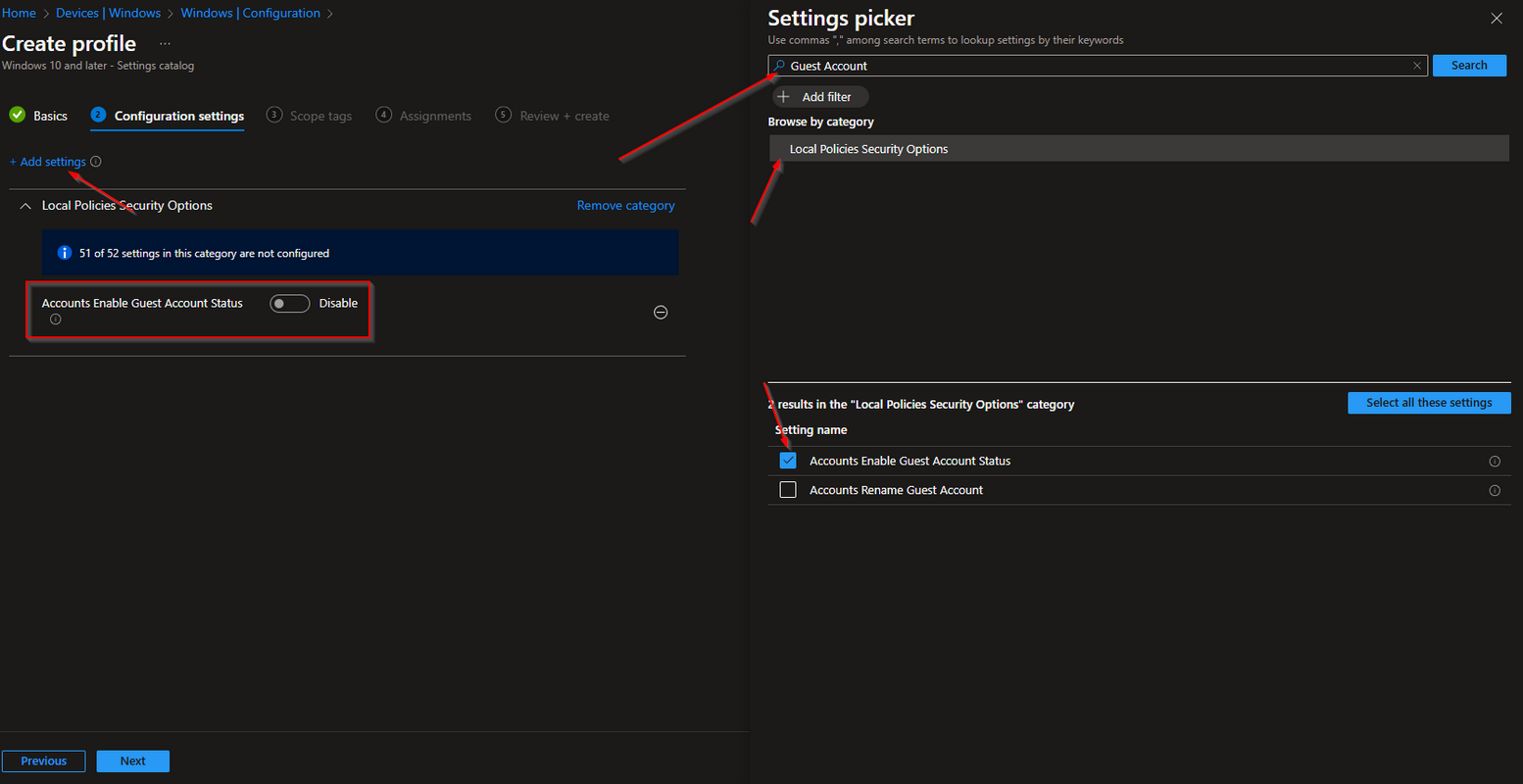Click the info icon under Accounts Enable Guest Account Status
Viewport: 1523px width, 784px height.
coord(56,319)
